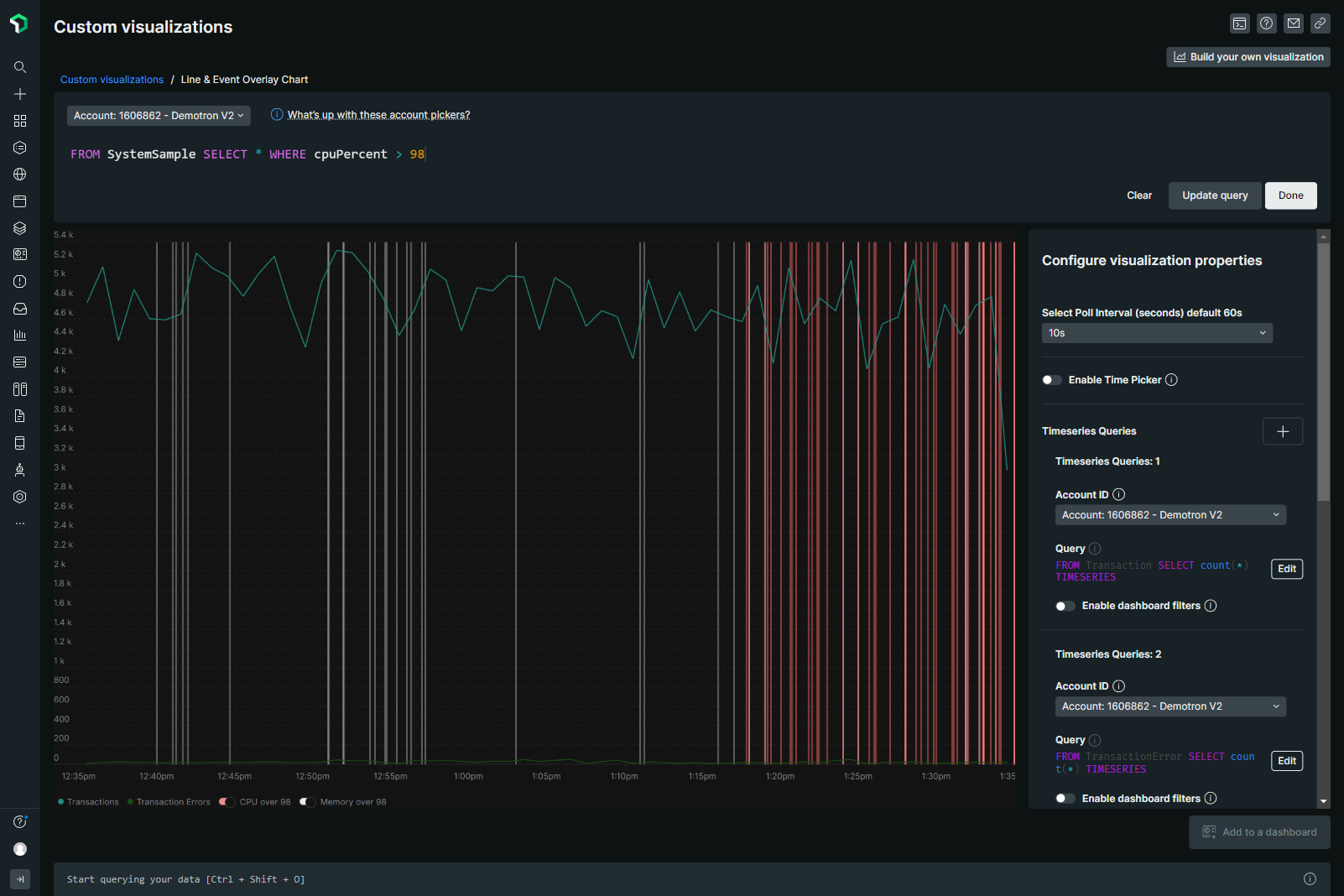
Task: Open Account ID dropdown for Timeseries Queries 1
Action: 1170,515
